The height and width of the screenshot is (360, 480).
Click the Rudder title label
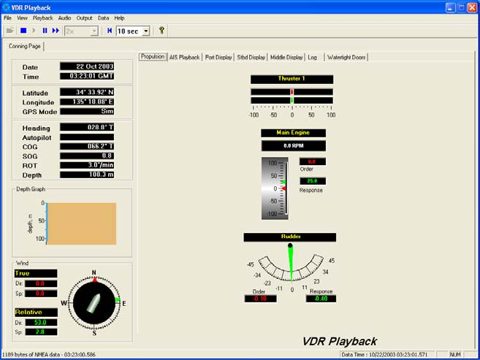pyautogui.click(x=290, y=237)
